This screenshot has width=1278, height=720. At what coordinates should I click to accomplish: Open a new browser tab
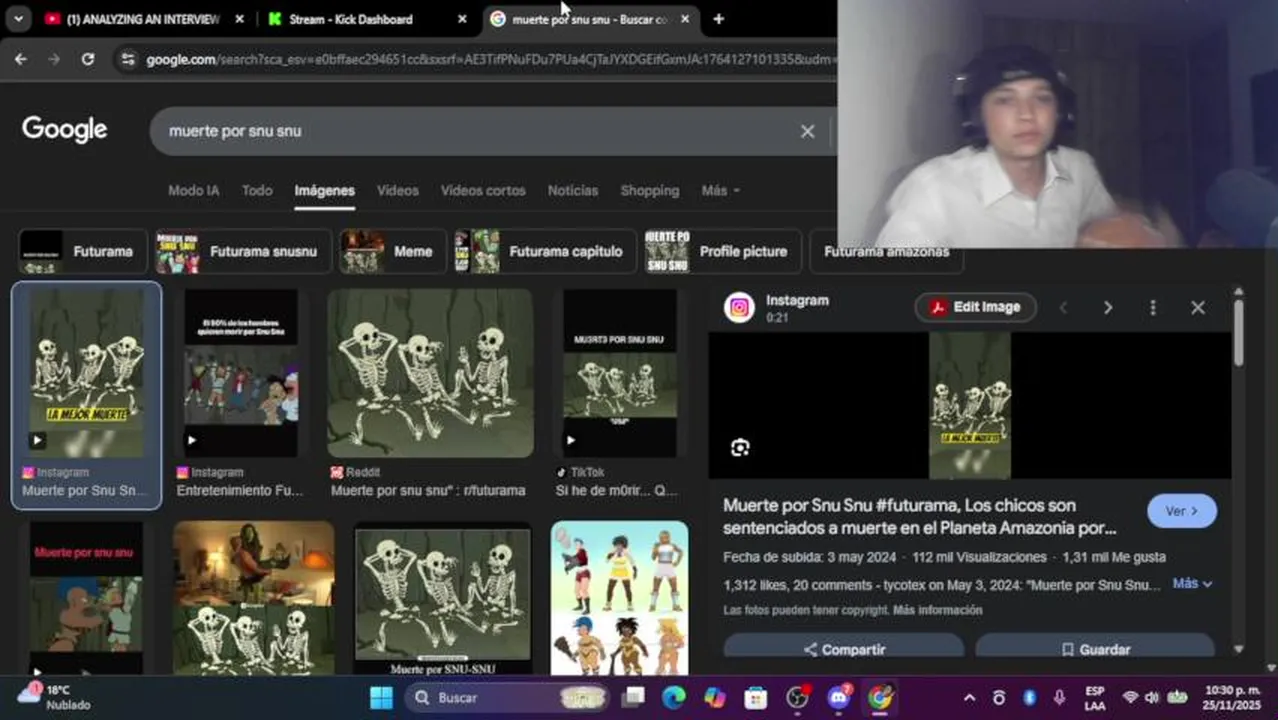click(x=718, y=19)
